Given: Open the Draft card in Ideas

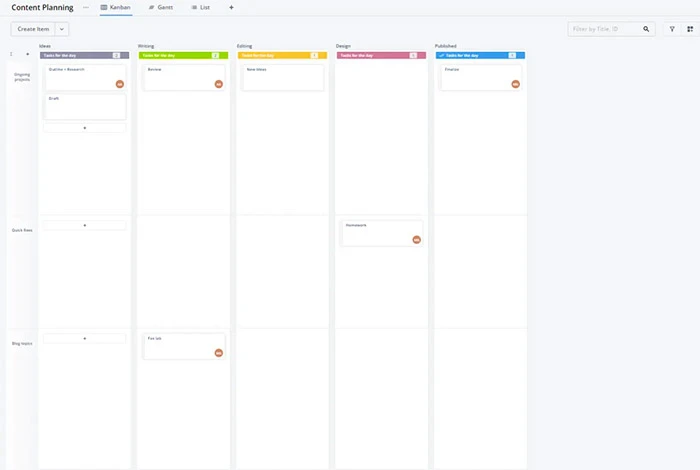Looking at the screenshot, I should (x=84, y=107).
